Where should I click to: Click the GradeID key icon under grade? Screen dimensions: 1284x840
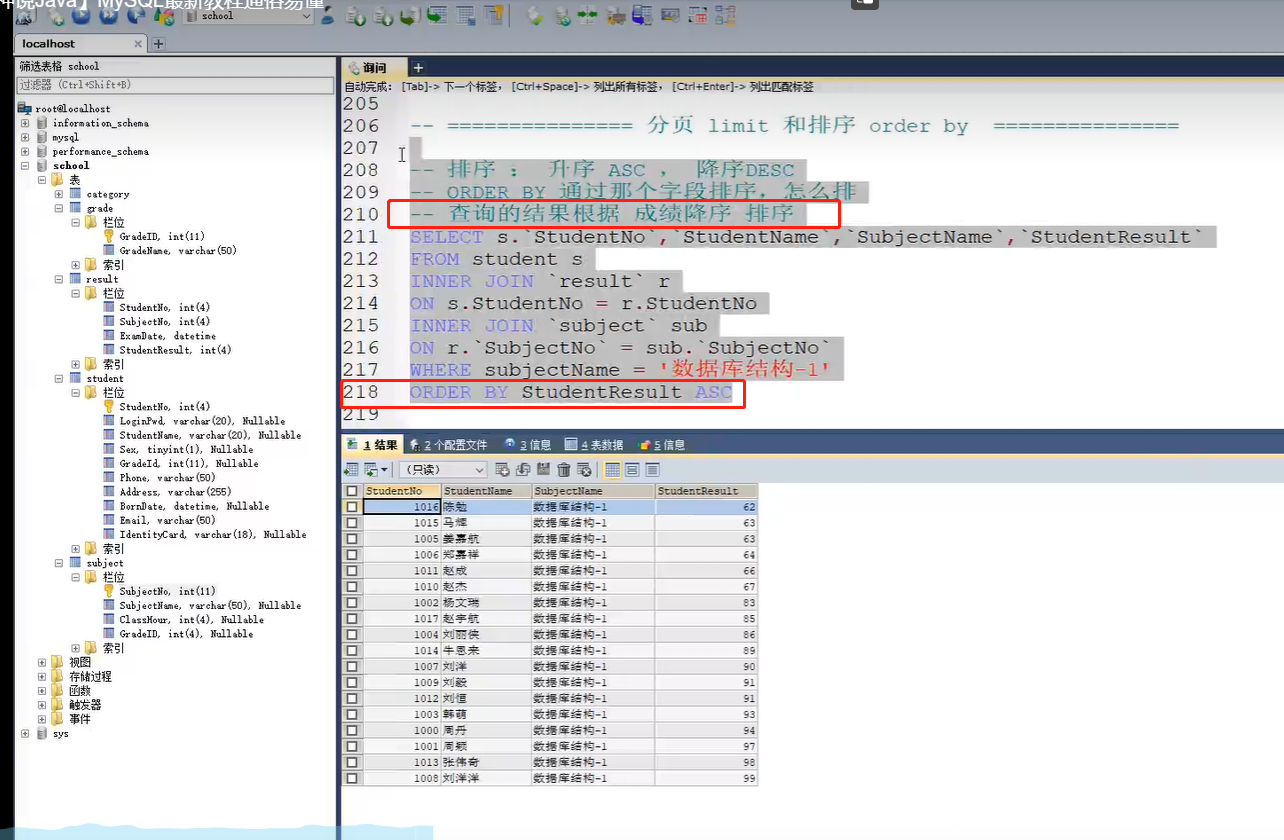tap(110, 236)
